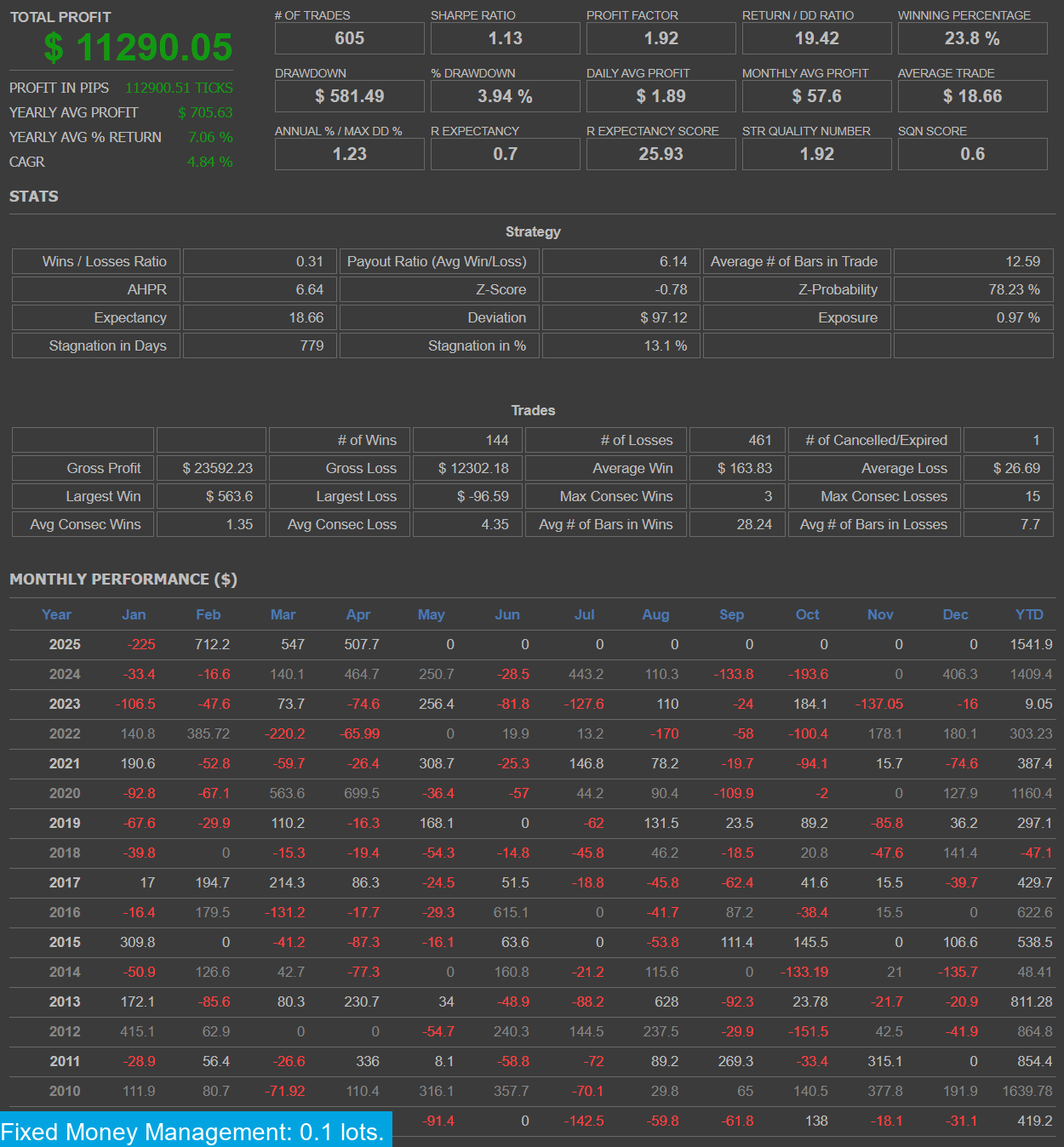Screen dimensions: 1064x1147
Task: Select the 2024 July value 443.2
Action: point(586,674)
